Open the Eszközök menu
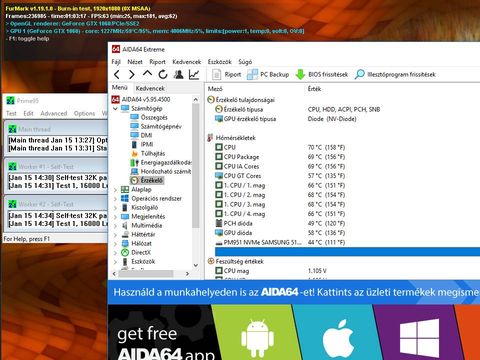Viewport: 480px width, 360px height. (219, 62)
